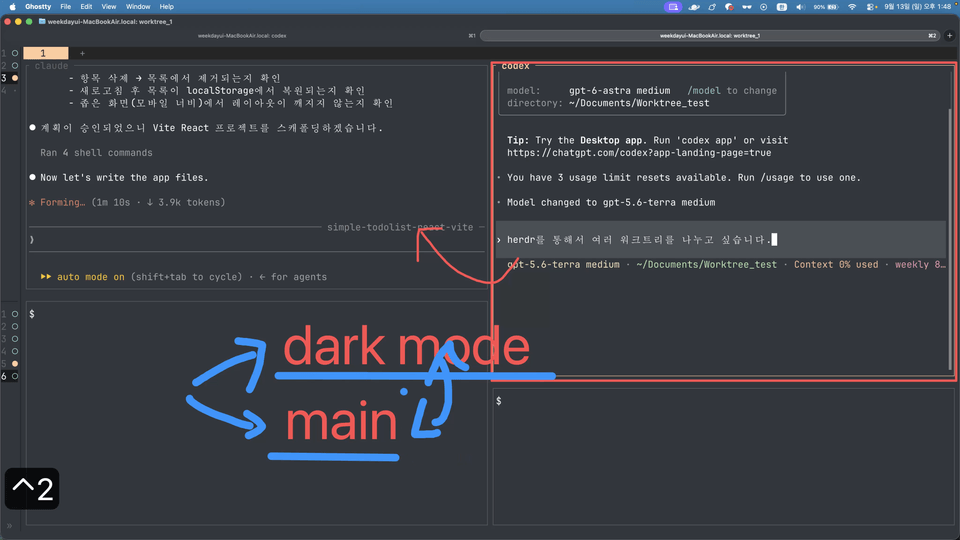Click the '~/Documents/Worktree_test' directory value

coord(639,103)
